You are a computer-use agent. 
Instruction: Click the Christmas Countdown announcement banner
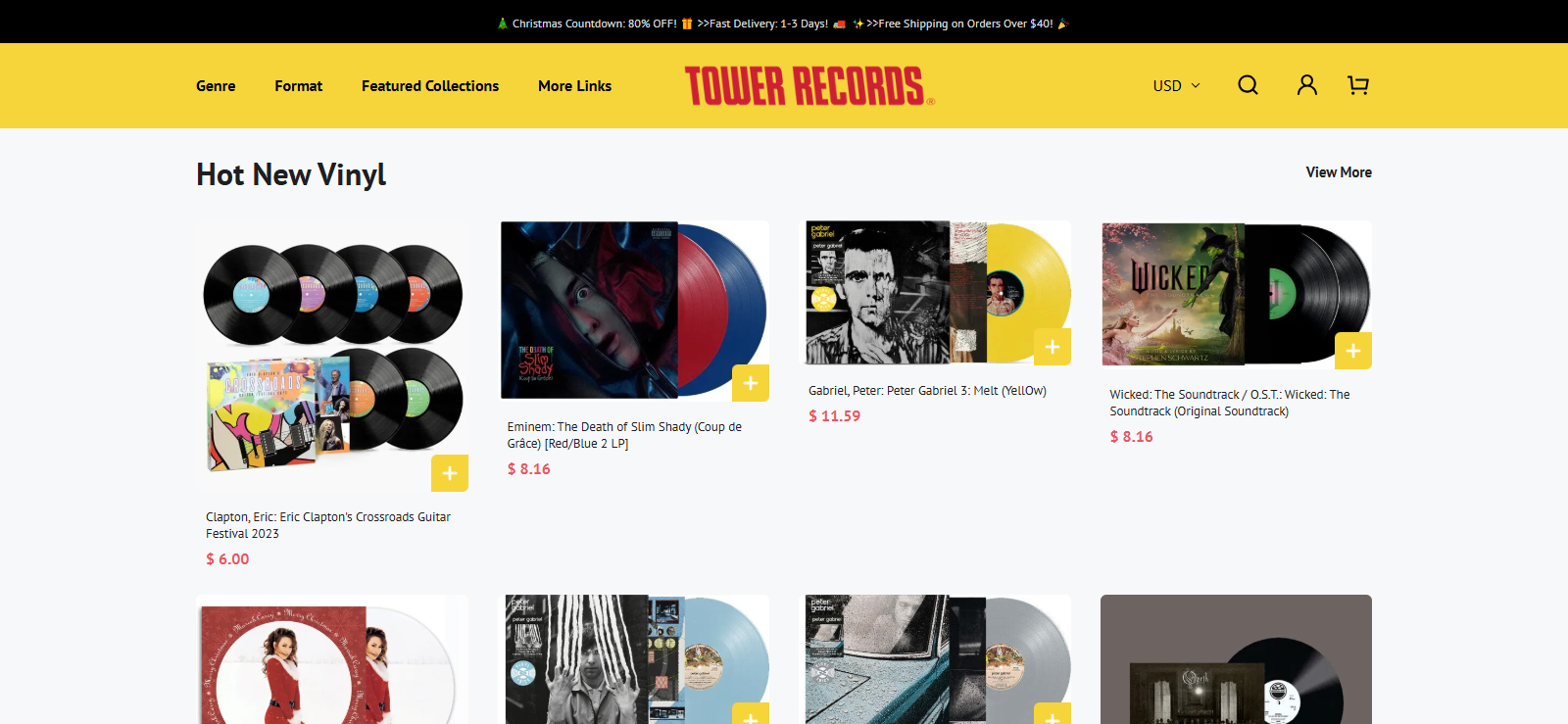(784, 23)
